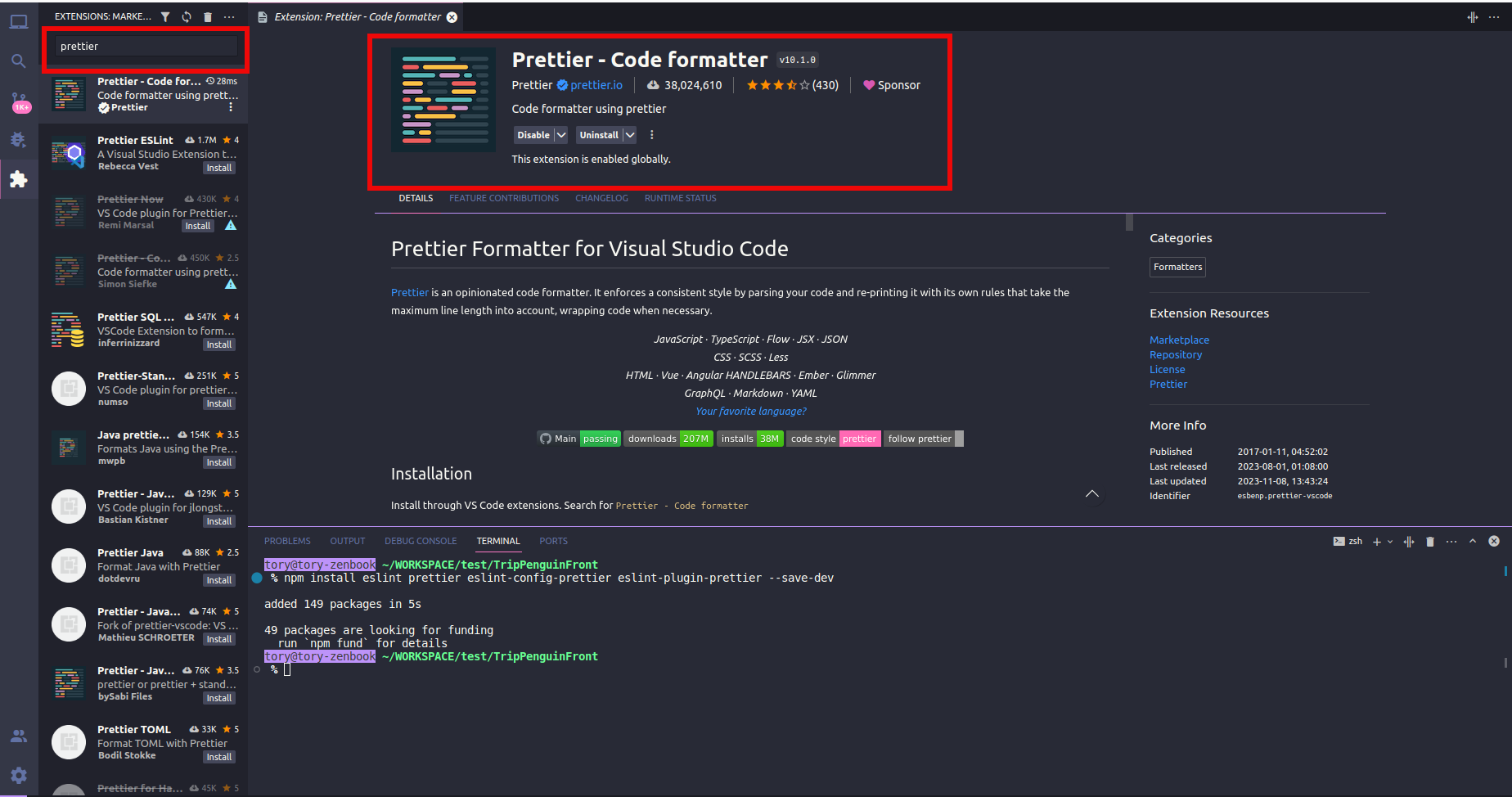1512x797 pixels.
Task: Open Prettier extension's additional actions kebab
Action: click(x=652, y=135)
